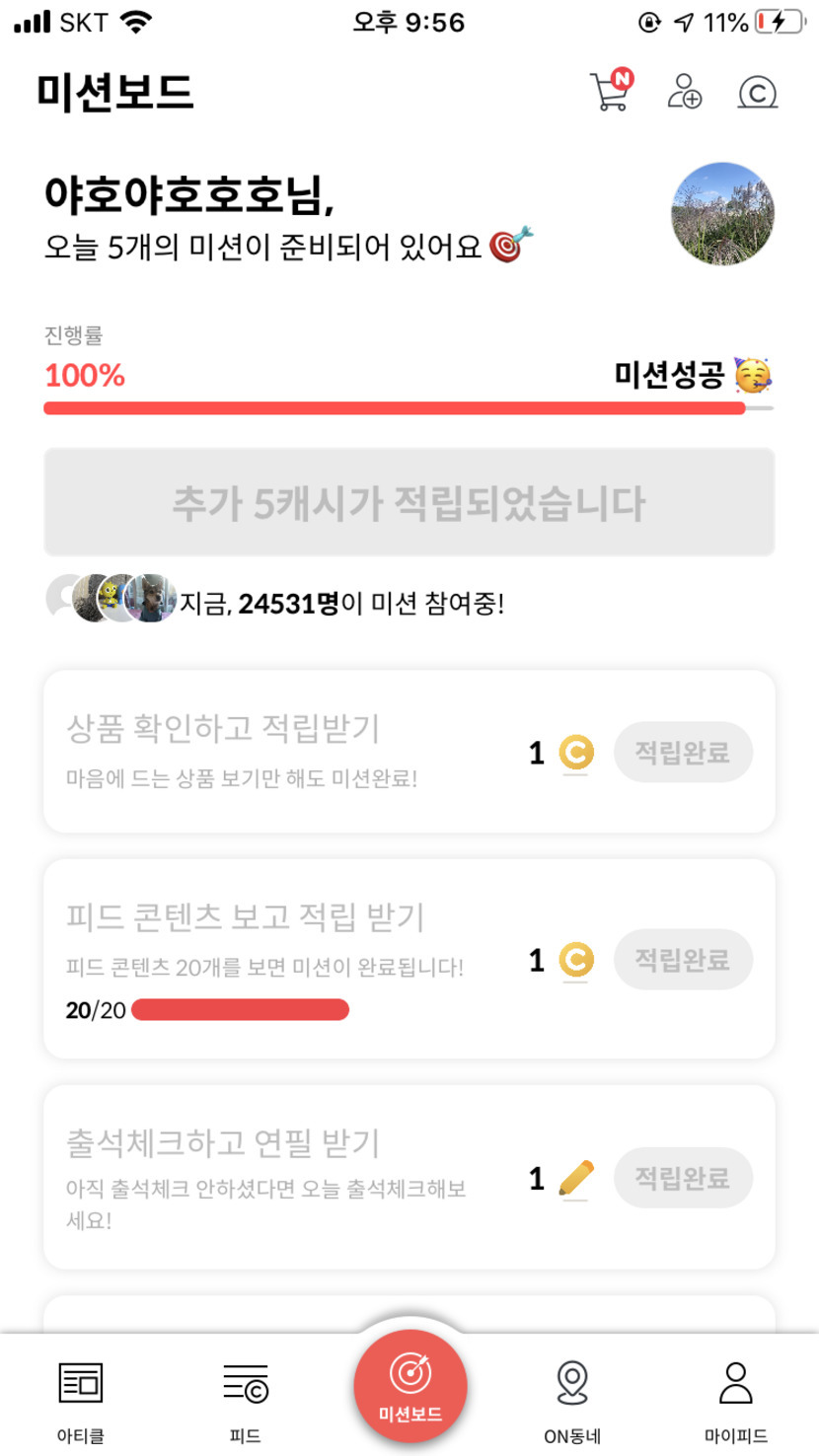Tap the user profile photo
The height and width of the screenshot is (1456, 819).
722,214
